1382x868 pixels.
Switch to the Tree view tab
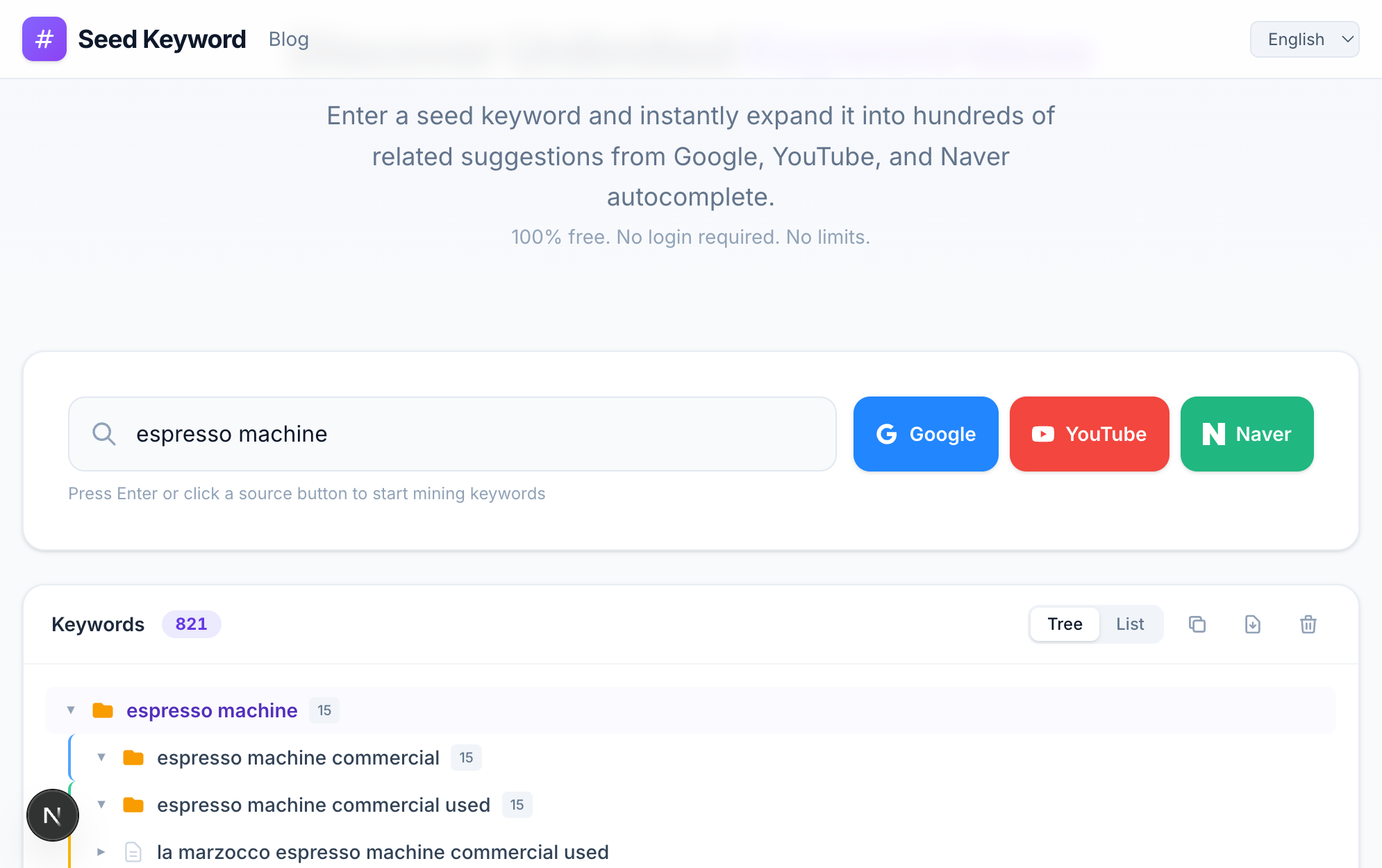pos(1065,624)
